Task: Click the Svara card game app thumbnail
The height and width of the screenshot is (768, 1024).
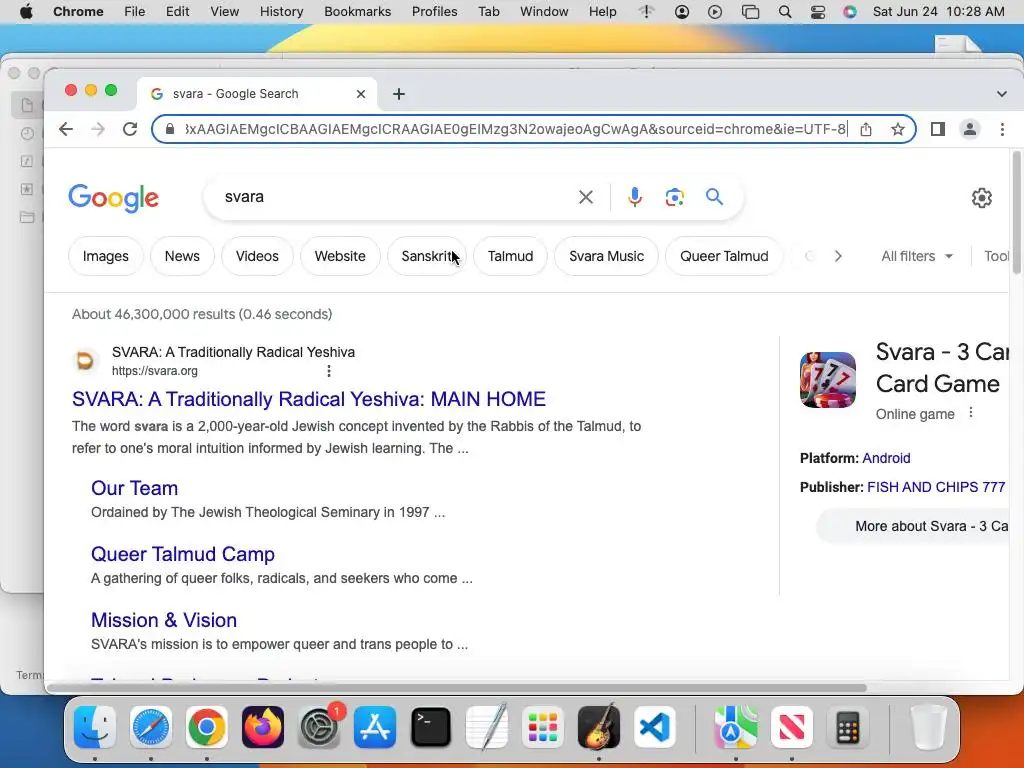Action: [x=827, y=379]
